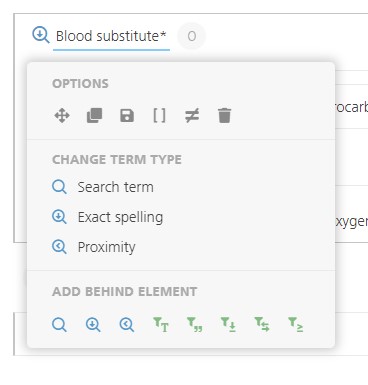Negate the term with not-equal icon
The height and width of the screenshot is (385, 368).
tap(192, 116)
